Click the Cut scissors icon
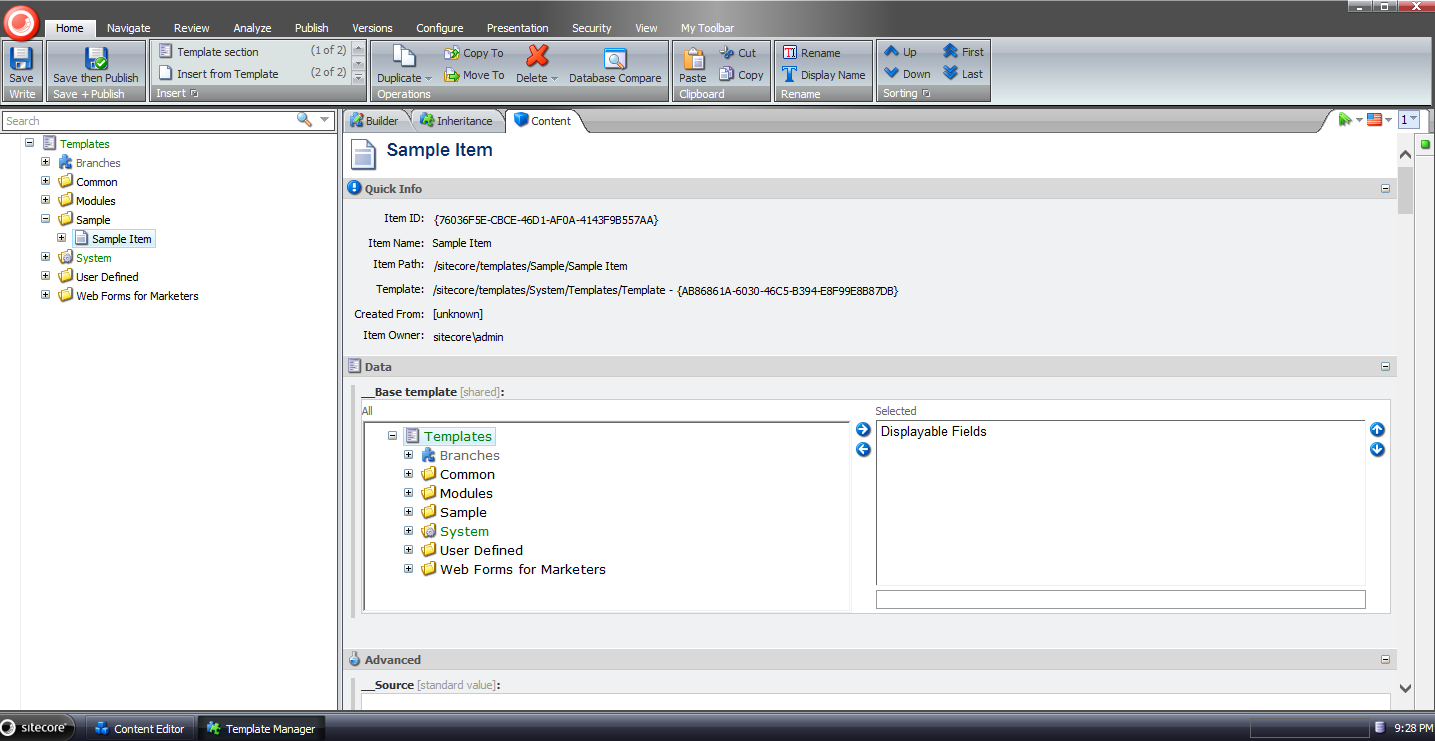Image resolution: width=1435 pixels, height=741 pixels. tap(727, 53)
